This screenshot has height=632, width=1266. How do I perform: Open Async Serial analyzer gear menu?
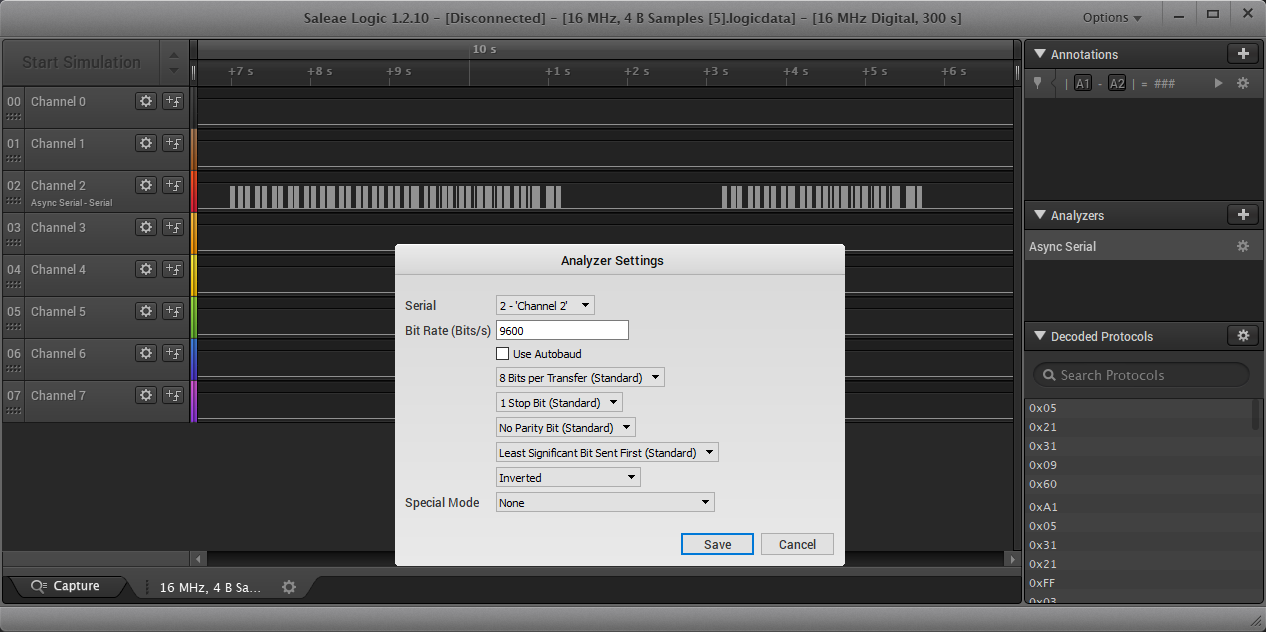tap(1243, 246)
